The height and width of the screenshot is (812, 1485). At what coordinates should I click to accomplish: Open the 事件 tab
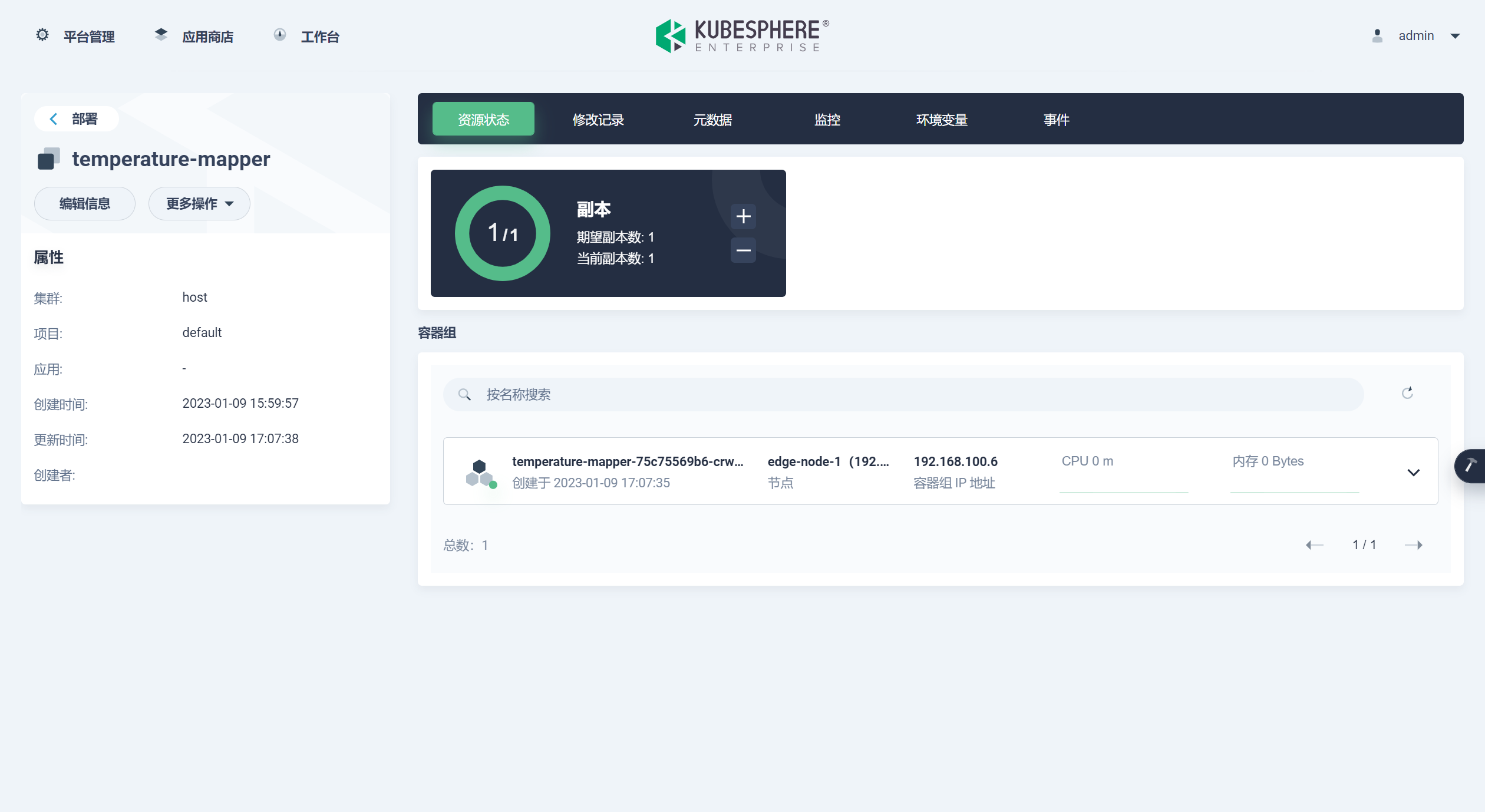click(1055, 119)
